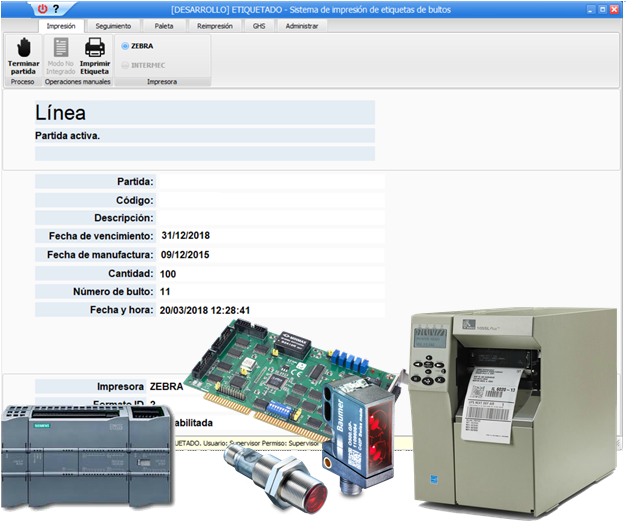
Task: Maximize the ETIQUETADO window
Action: (x=603, y=10)
